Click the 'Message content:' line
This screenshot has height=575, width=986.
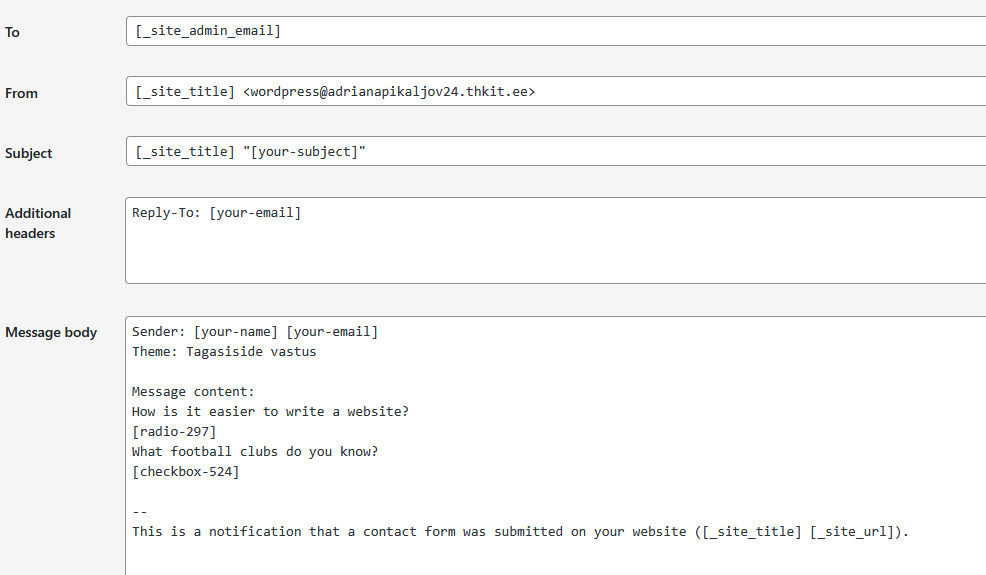point(193,392)
